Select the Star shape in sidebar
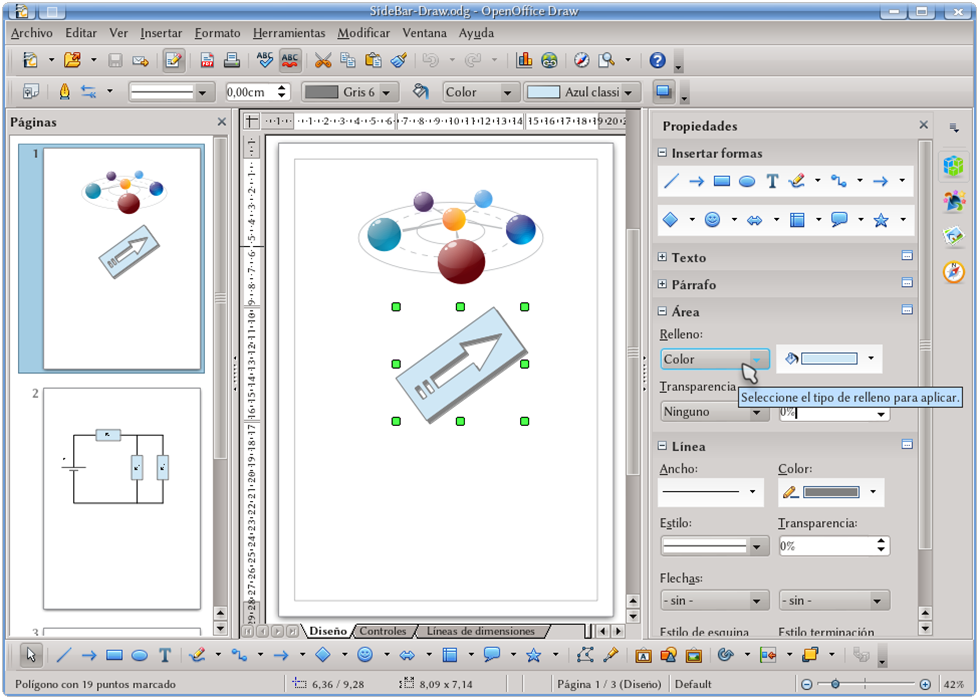 [881, 220]
